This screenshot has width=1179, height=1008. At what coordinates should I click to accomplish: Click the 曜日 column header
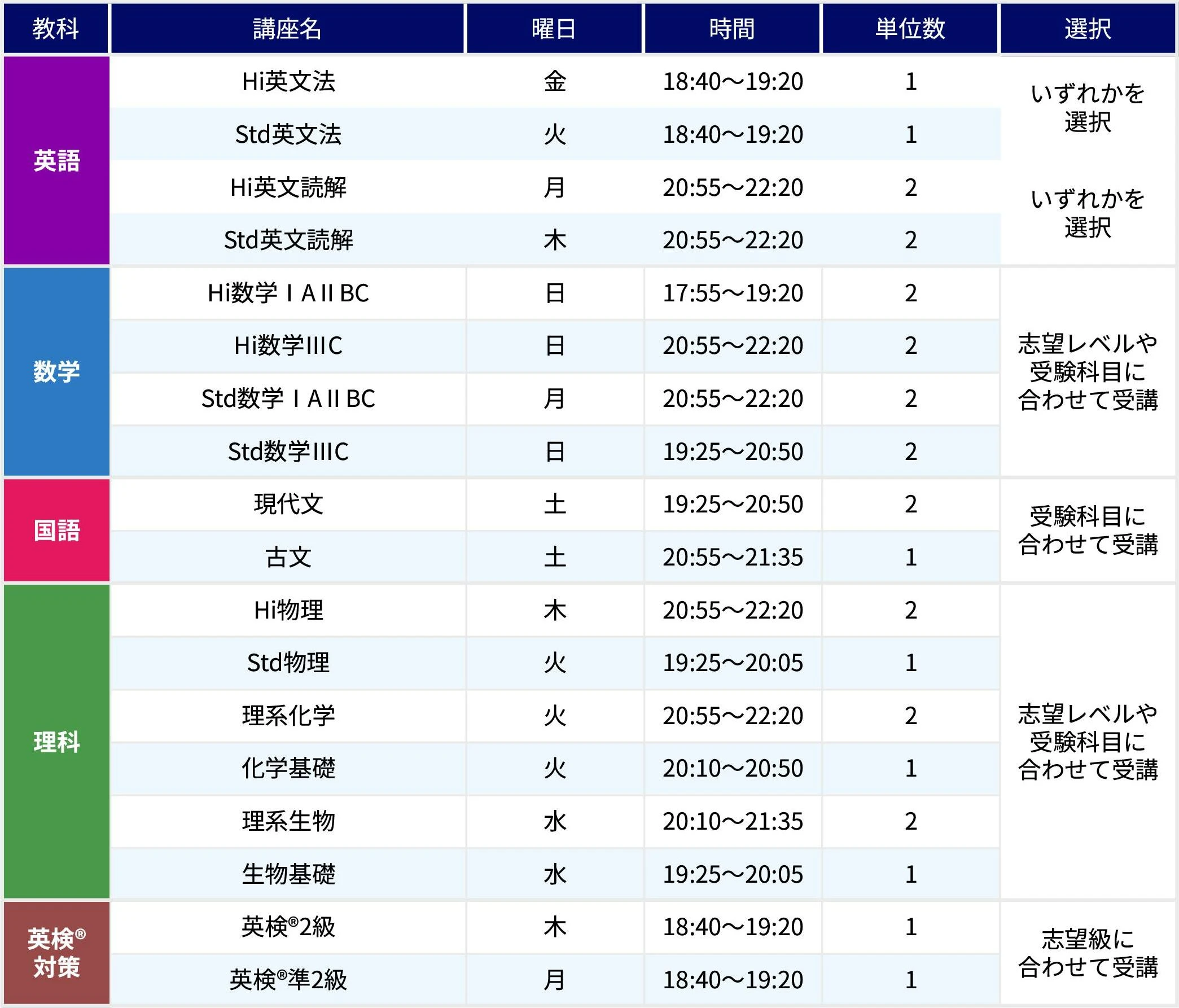[554, 28]
